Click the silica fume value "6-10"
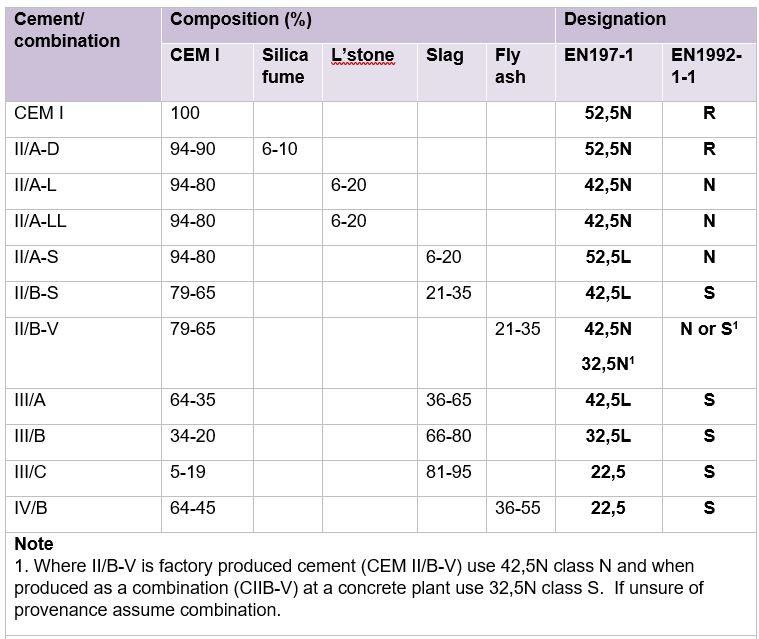Viewport: 759px width, 639px height. (281, 149)
